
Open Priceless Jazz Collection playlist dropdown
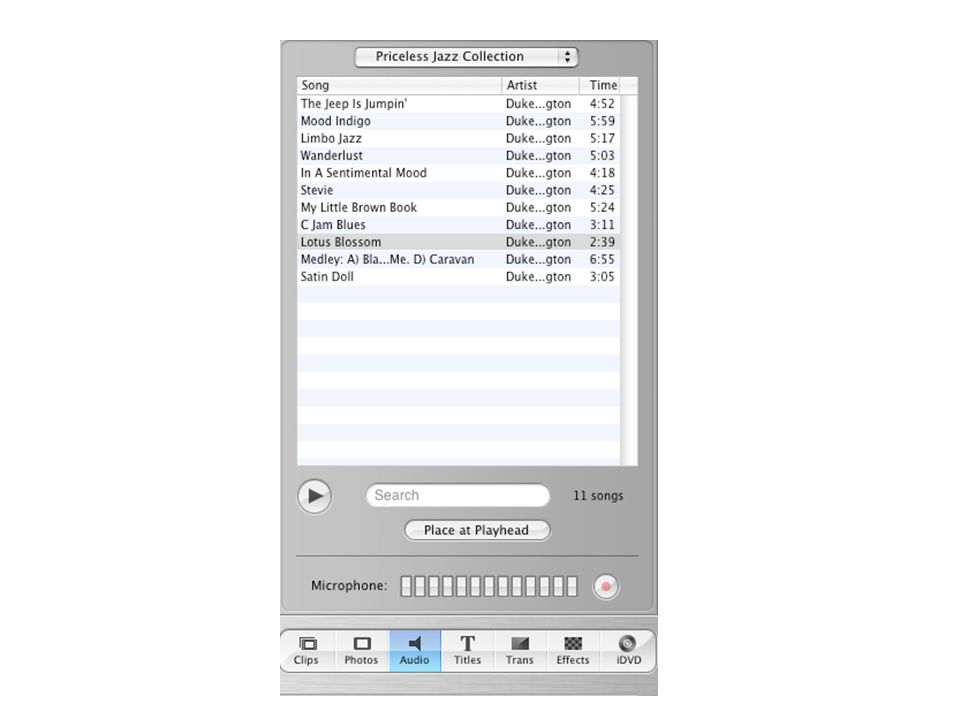point(466,57)
